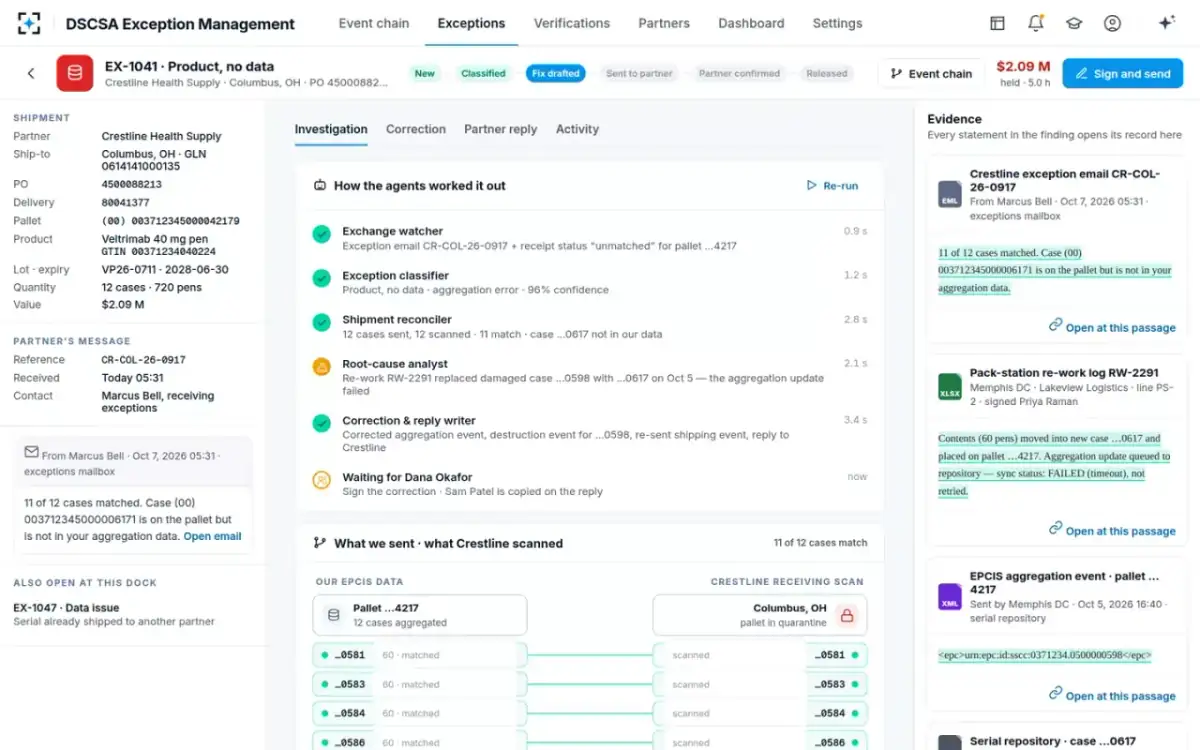
Task: Open the user profile icon
Action: point(1112,23)
